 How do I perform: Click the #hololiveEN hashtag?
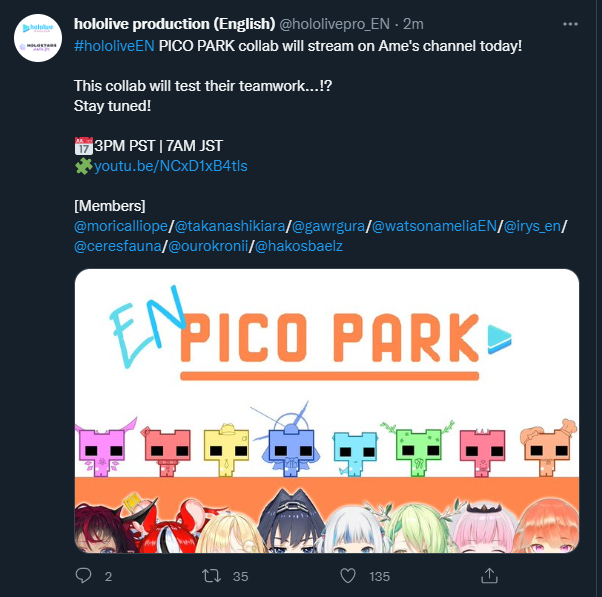(114, 46)
